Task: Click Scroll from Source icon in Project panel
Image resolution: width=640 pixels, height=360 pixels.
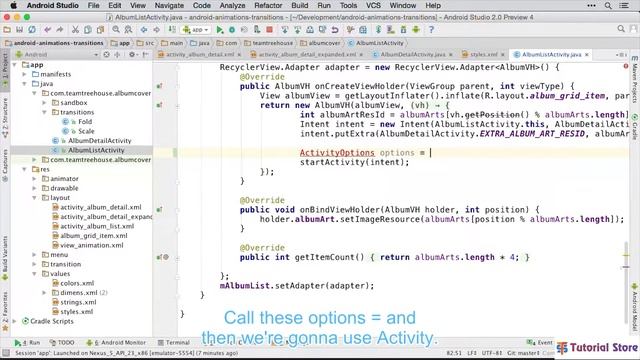Action: pyautogui.click(x=107, y=54)
